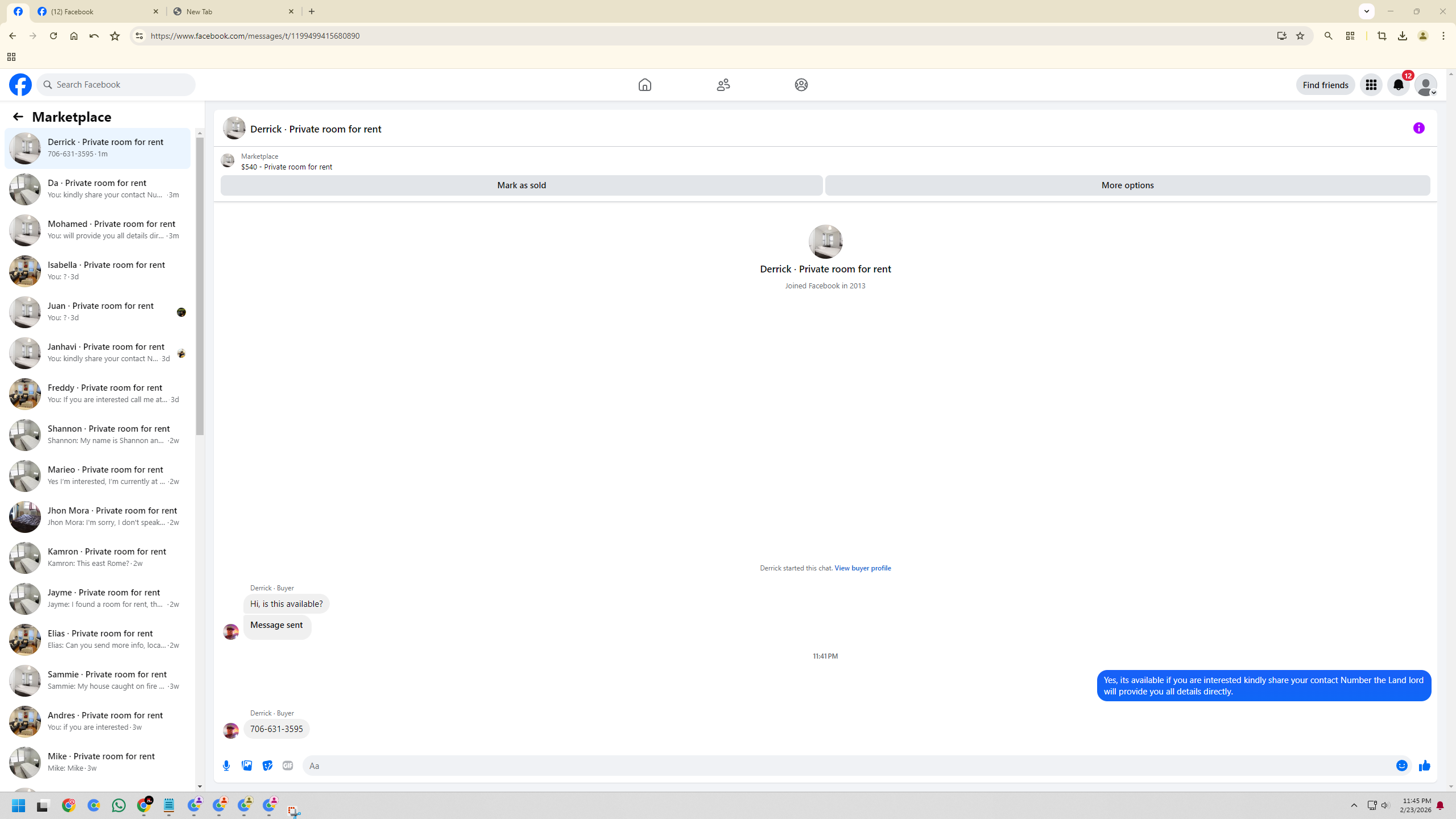Open the purple conversation information icon

[1418, 128]
